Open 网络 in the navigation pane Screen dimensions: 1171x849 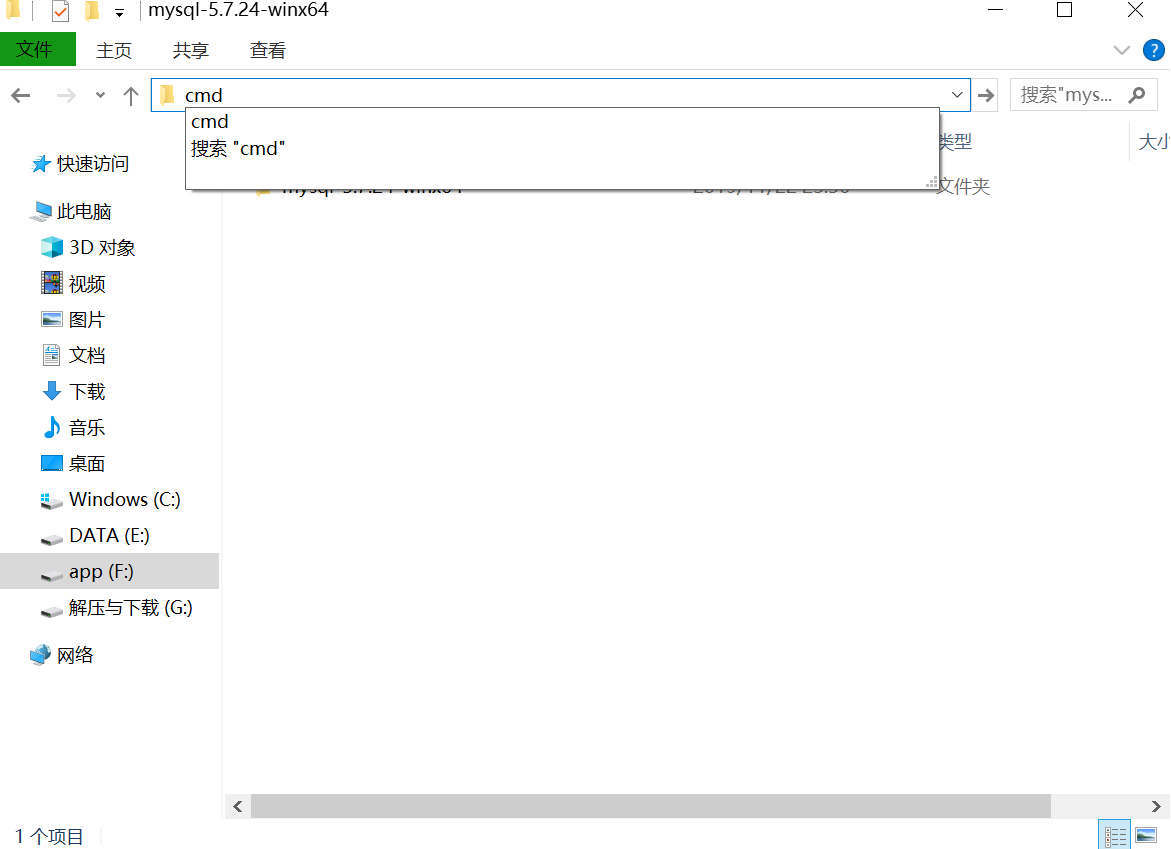point(75,655)
